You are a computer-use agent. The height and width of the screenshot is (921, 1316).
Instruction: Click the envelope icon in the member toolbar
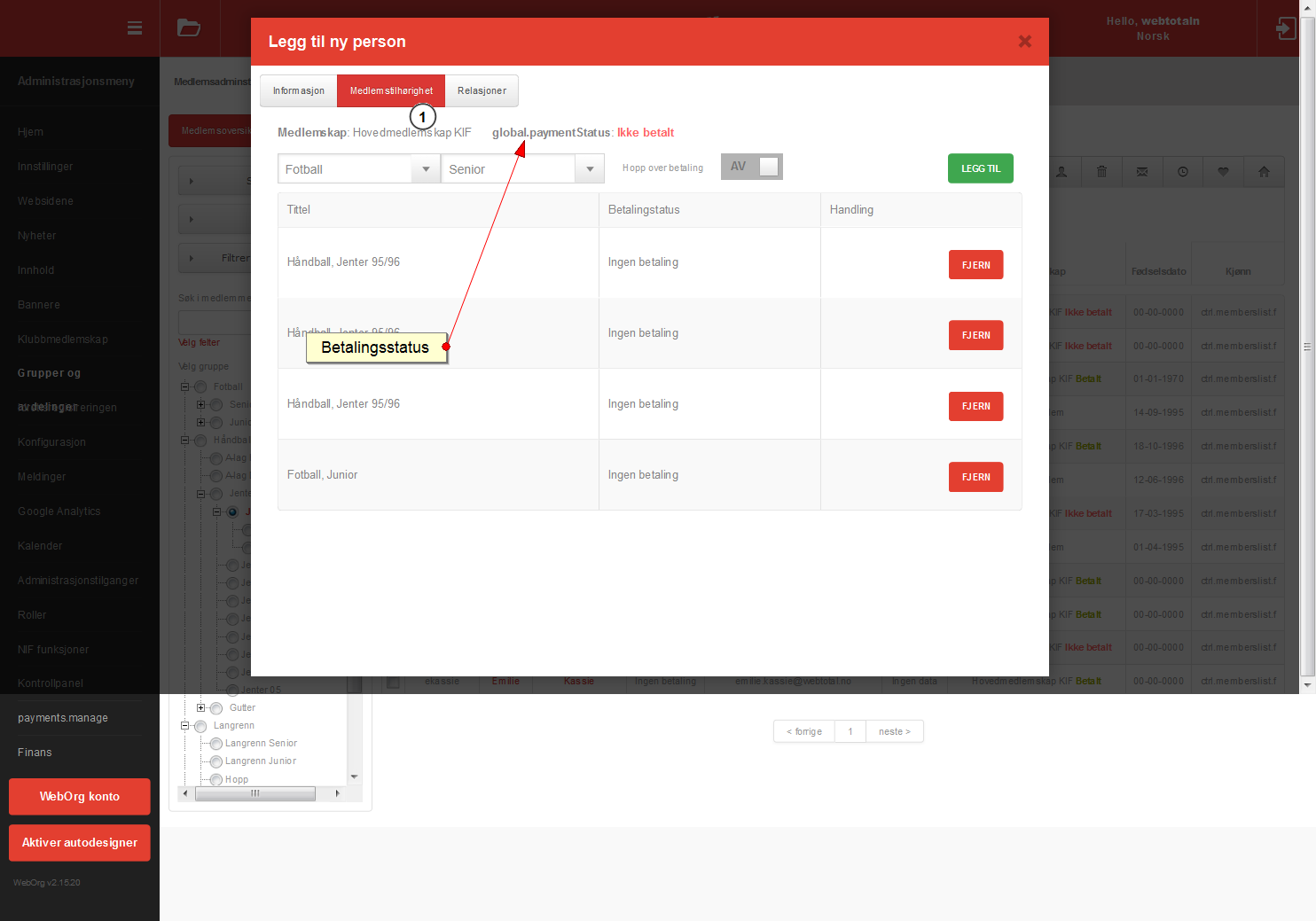1142,171
